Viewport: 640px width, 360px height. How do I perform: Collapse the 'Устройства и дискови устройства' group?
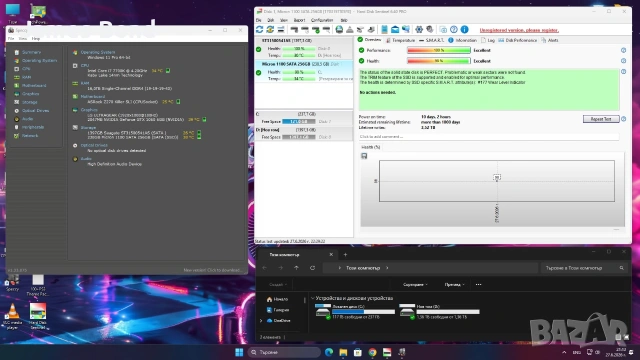313,298
